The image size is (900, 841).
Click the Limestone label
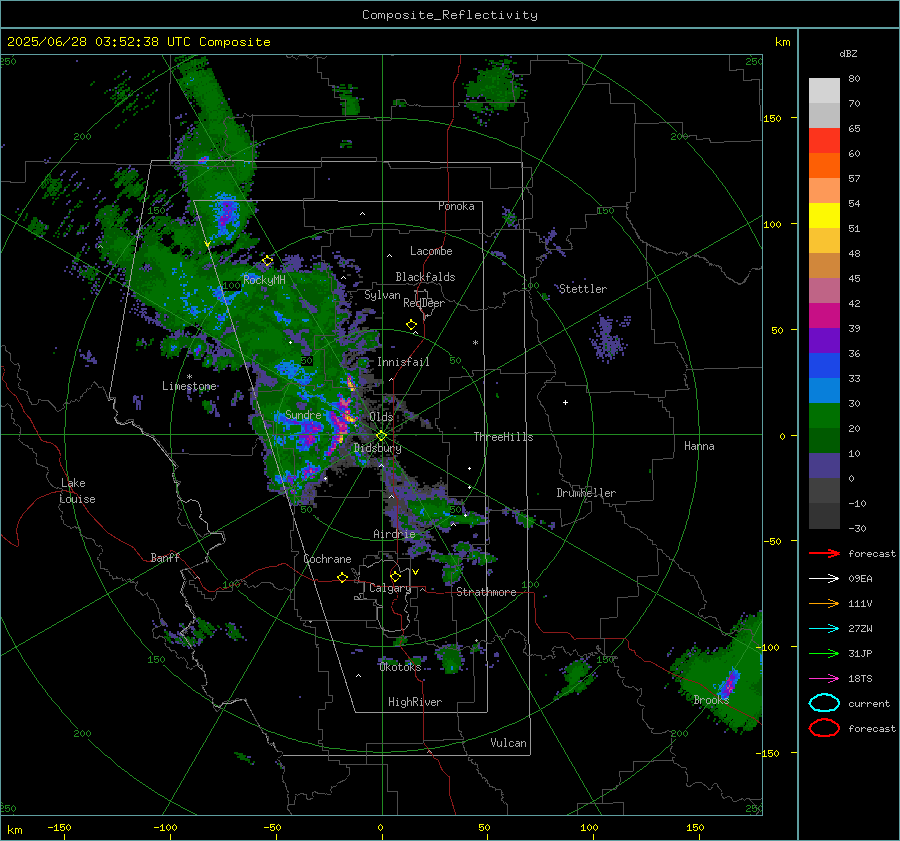point(189,386)
